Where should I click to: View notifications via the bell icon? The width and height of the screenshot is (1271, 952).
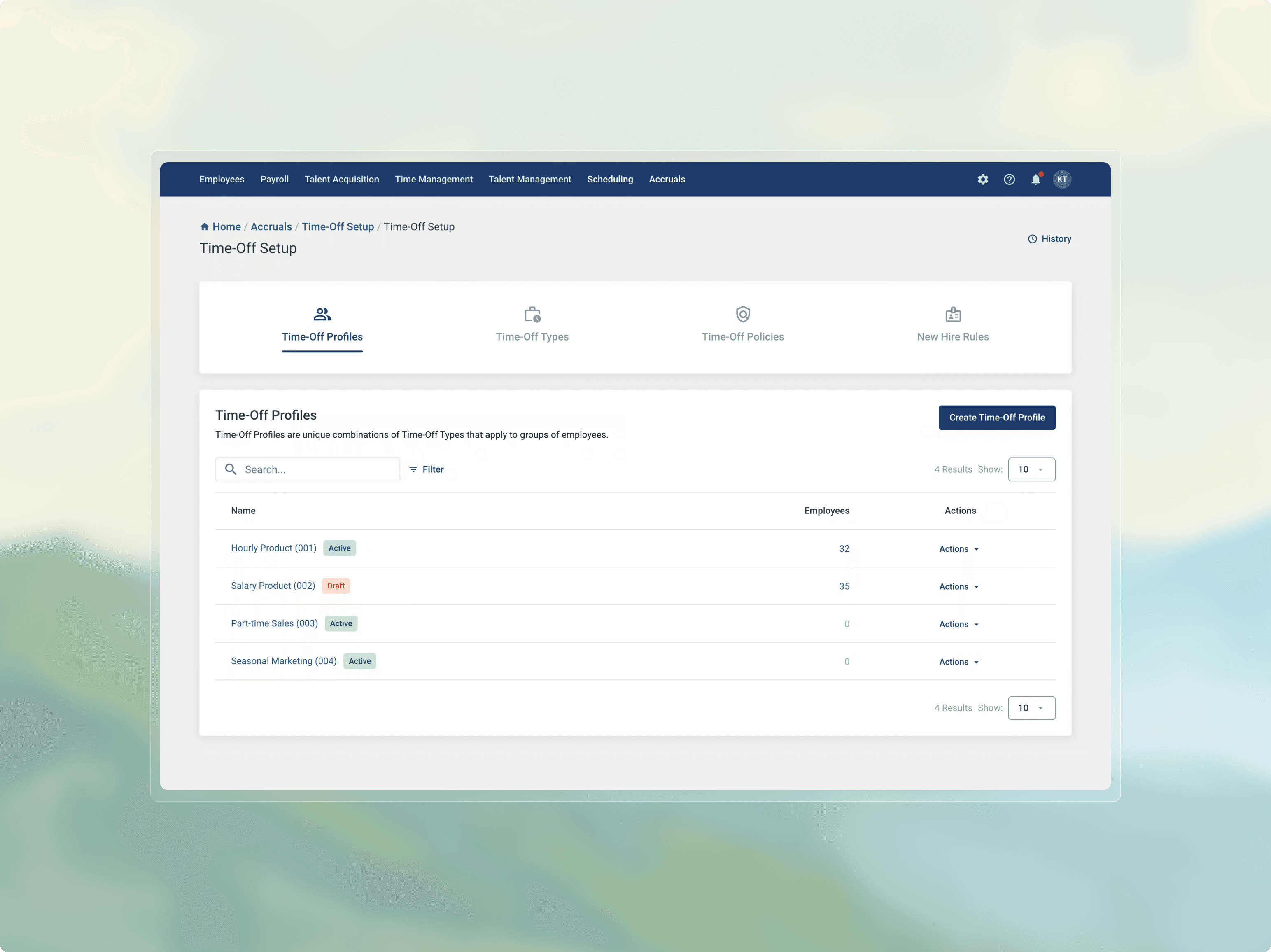pyautogui.click(x=1035, y=179)
